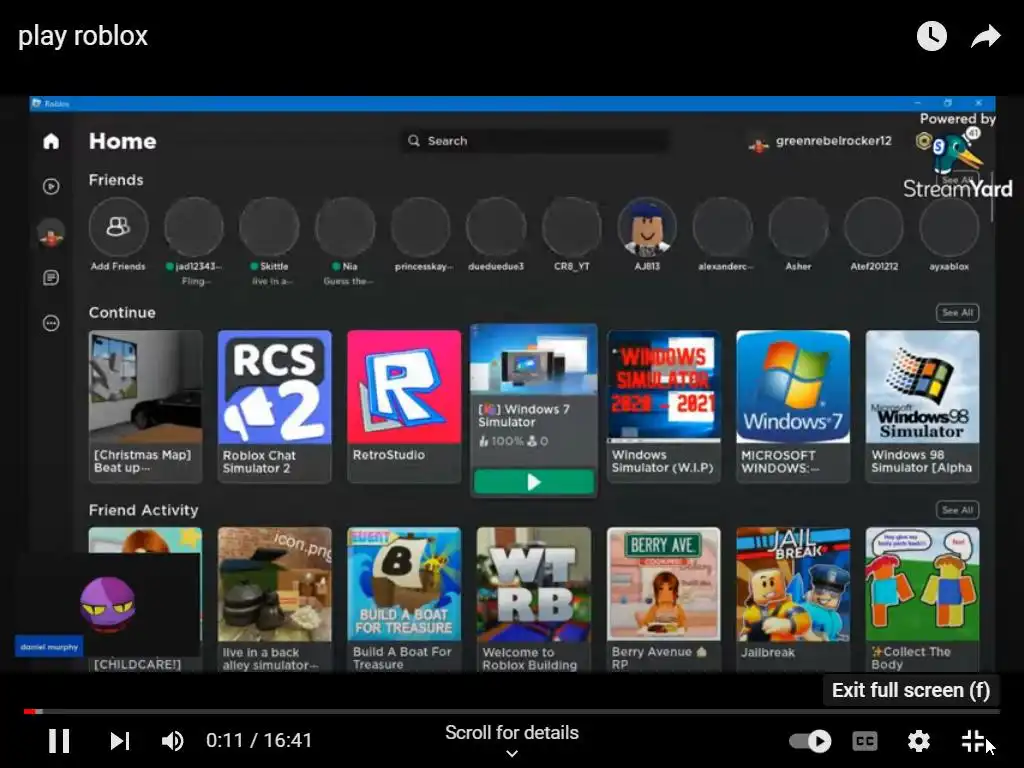Open Windows Simulator (W.I.P) game
The height and width of the screenshot is (768, 1024).
coord(664,406)
